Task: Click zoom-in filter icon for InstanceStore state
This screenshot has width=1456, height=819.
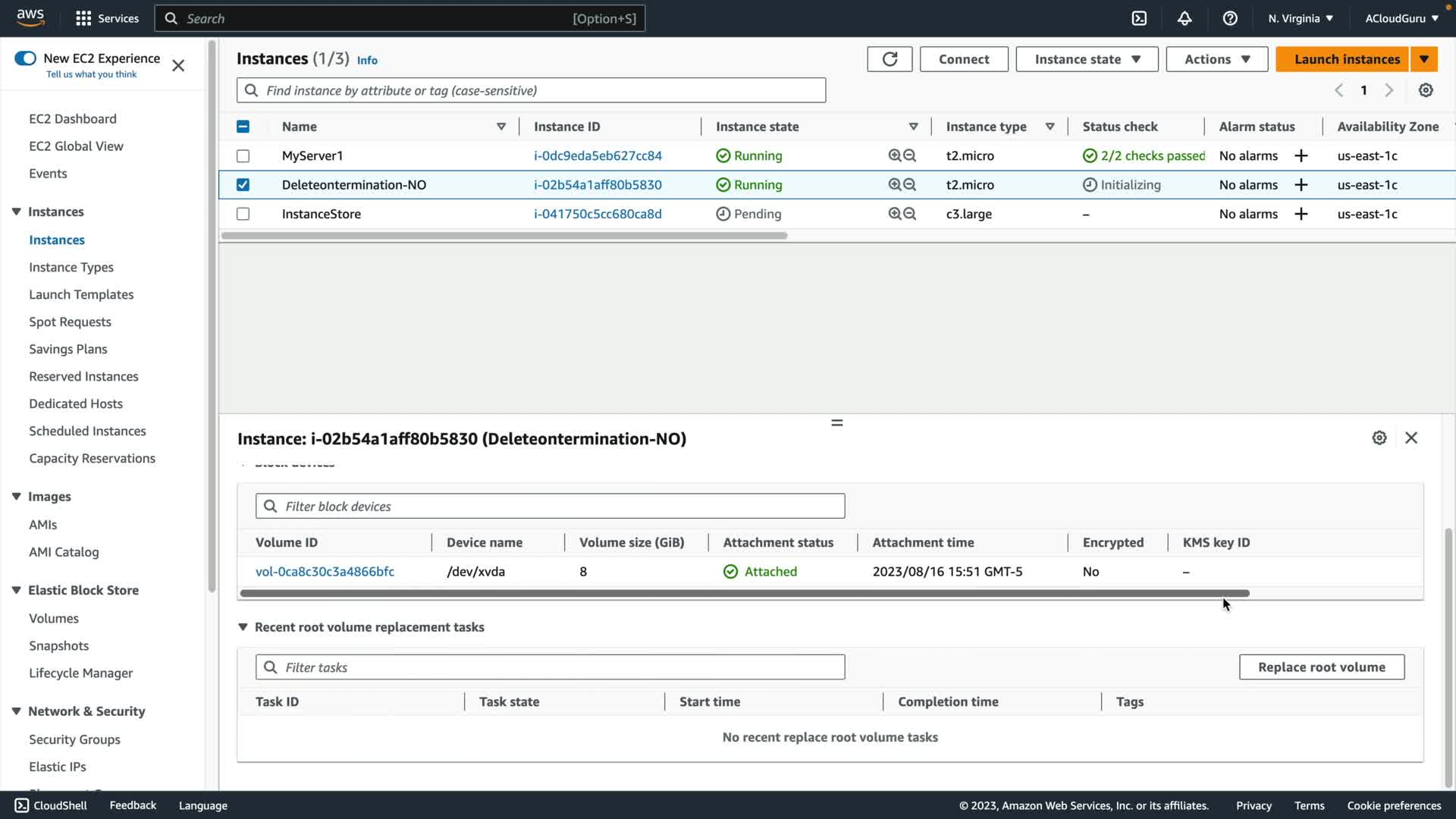Action: [x=895, y=214]
